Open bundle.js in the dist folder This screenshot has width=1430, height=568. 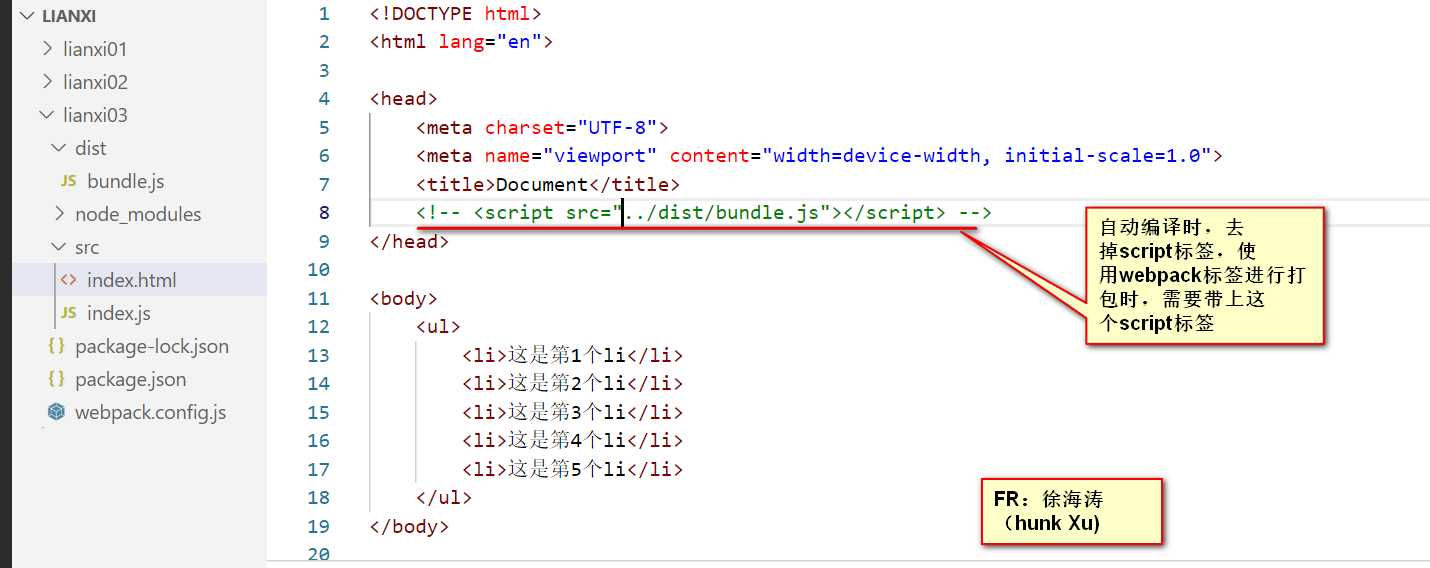coord(126,181)
